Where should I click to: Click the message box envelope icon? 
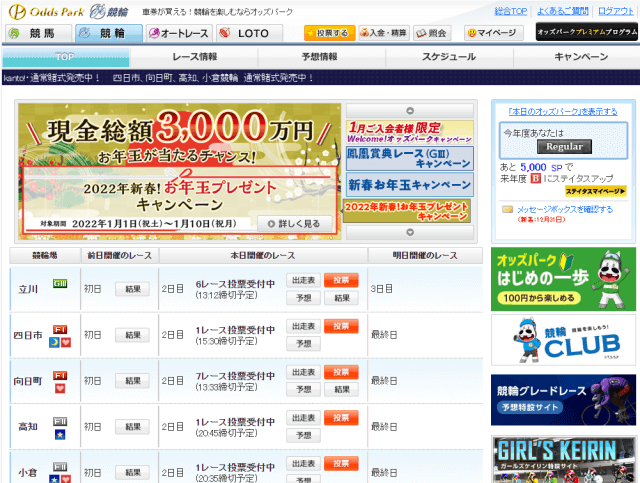click(x=507, y=209)
